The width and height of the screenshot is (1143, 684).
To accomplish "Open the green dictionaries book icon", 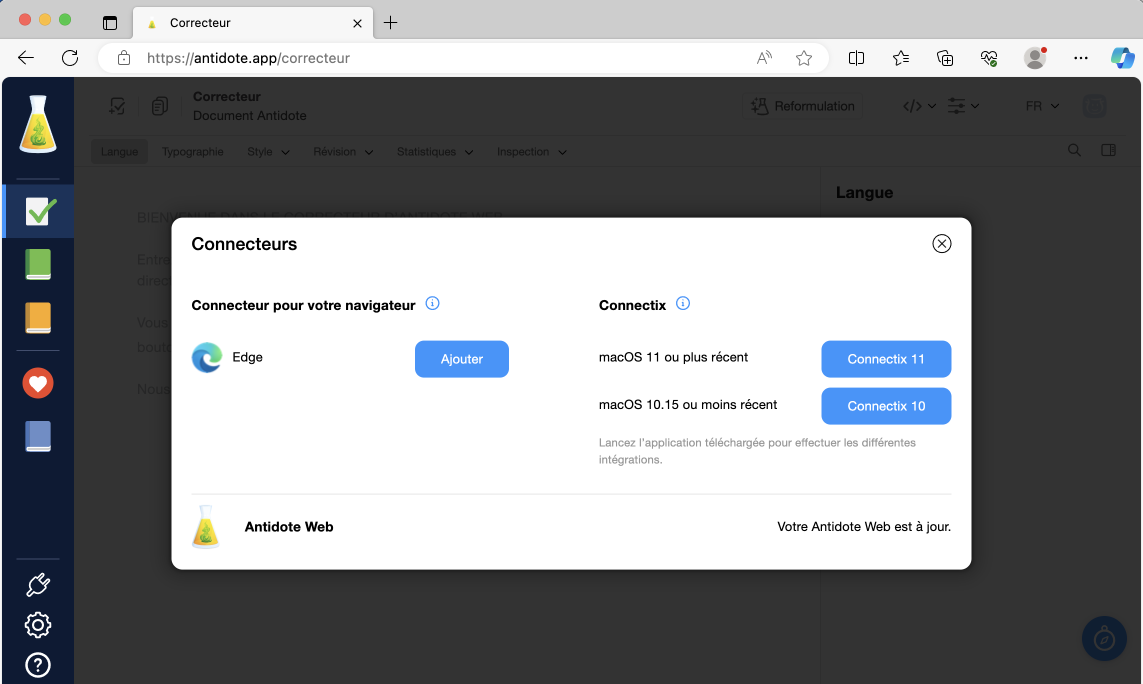I will coord(38,264).
